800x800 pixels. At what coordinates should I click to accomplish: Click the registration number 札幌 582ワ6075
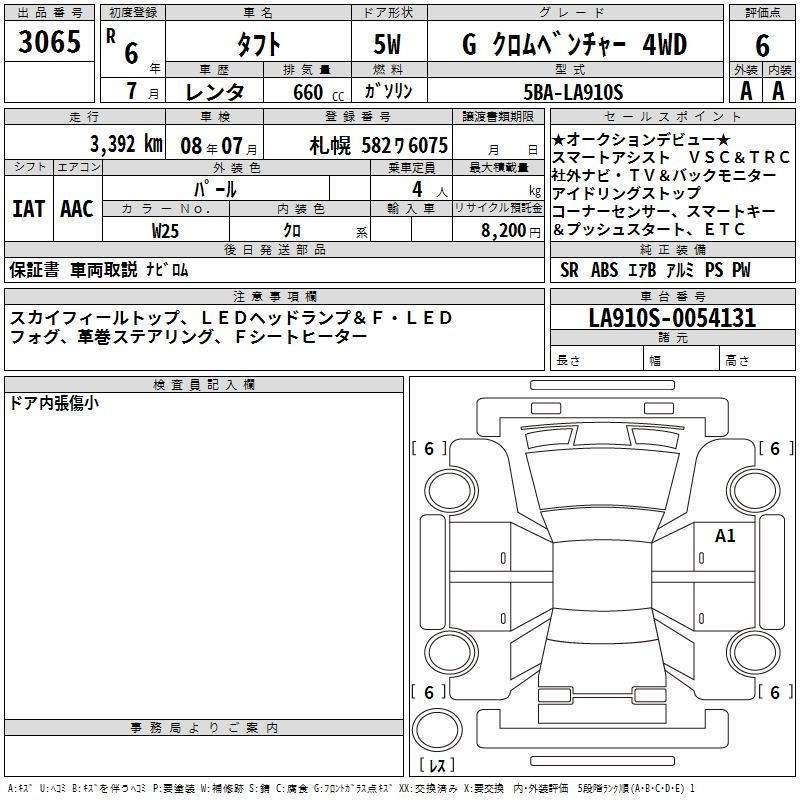click(x=378, y=144)
